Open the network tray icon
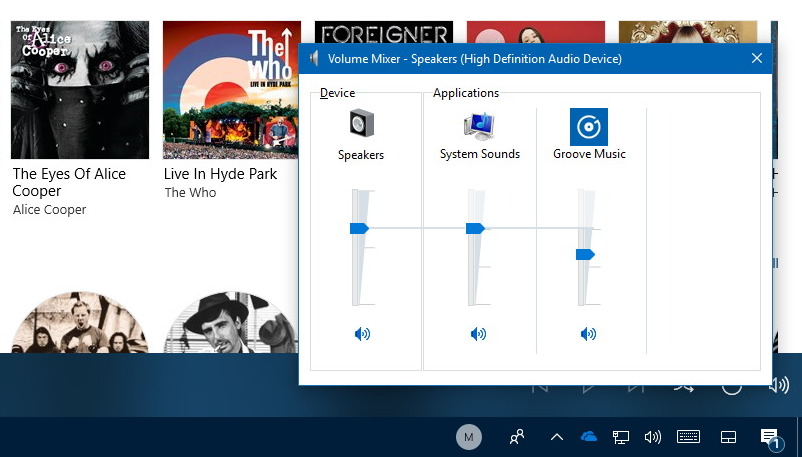Viewport: 802px width, 457px height. (621, 437)
